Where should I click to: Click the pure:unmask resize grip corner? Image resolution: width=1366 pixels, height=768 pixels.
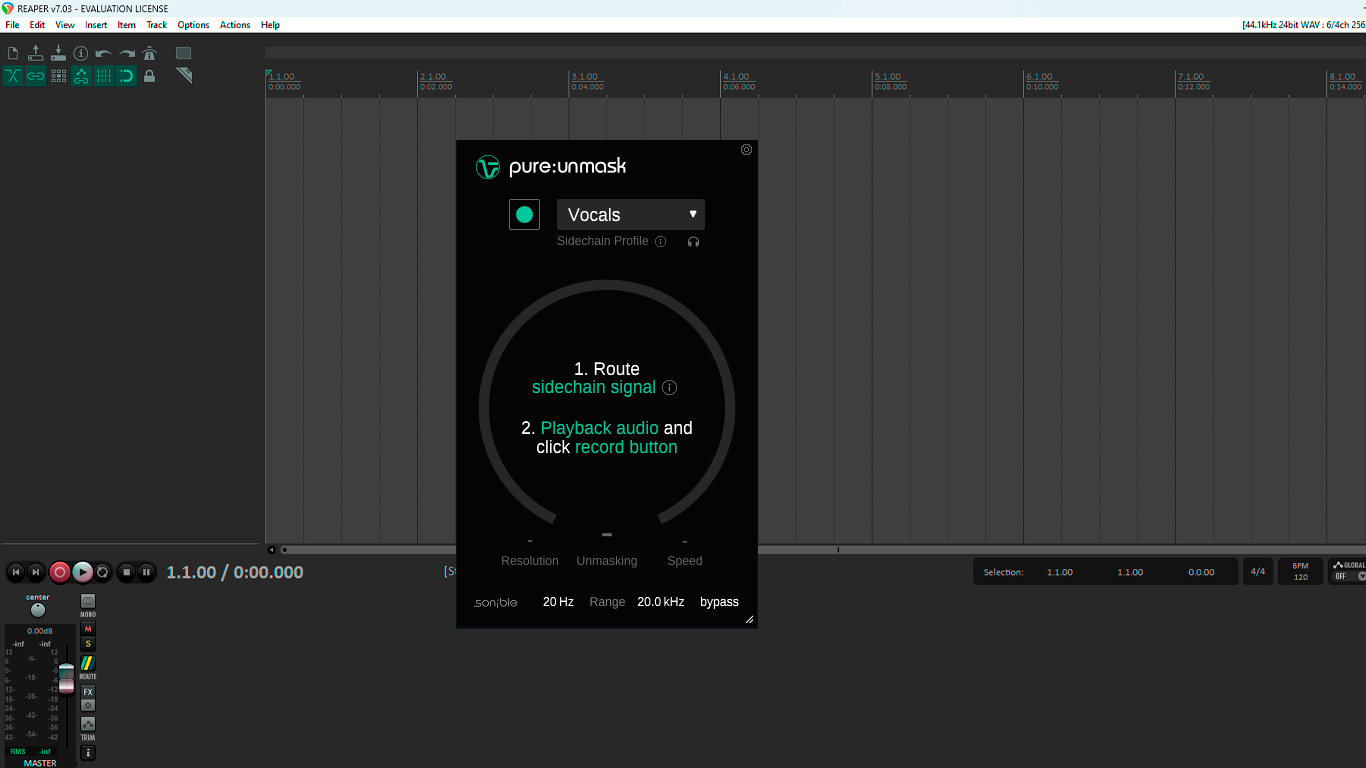point(749,620)
